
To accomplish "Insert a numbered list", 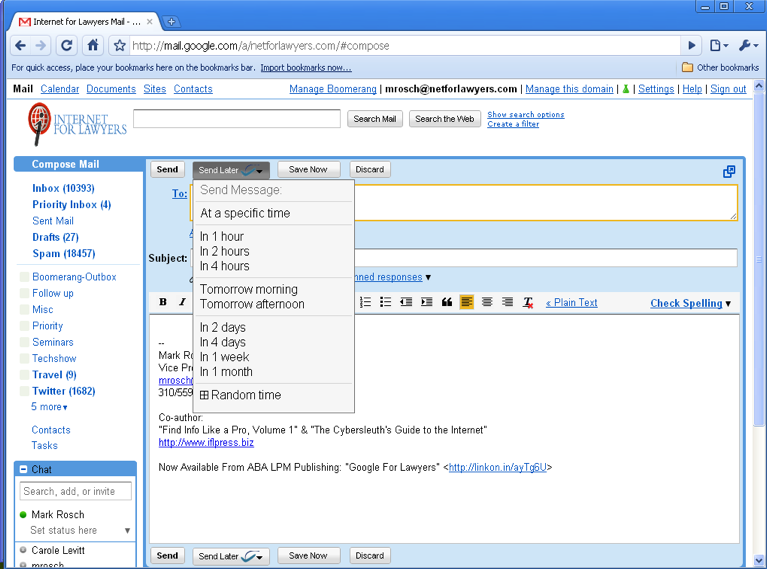I will click(x=365, y=302).
